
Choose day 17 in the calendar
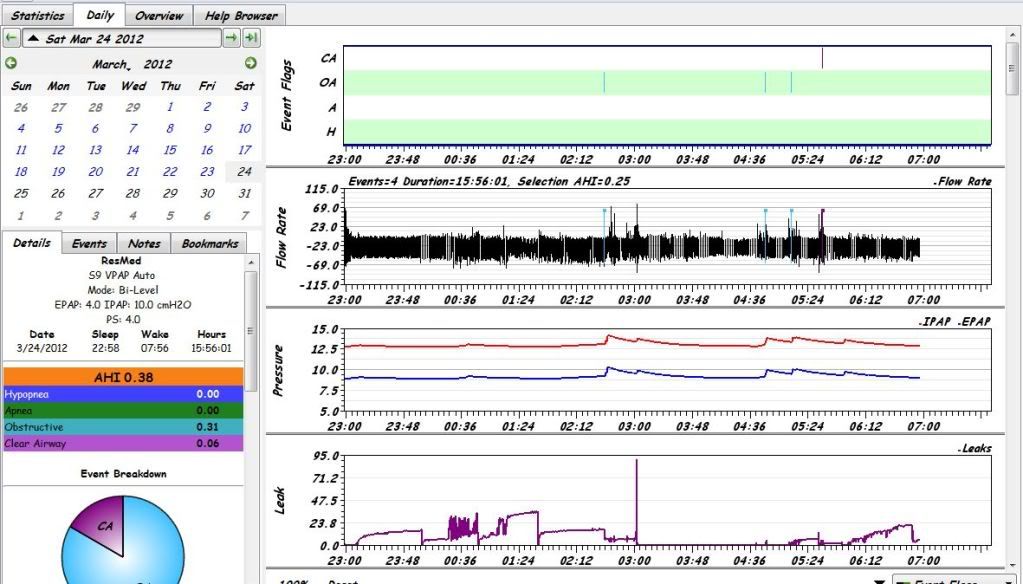coord(245,150)
